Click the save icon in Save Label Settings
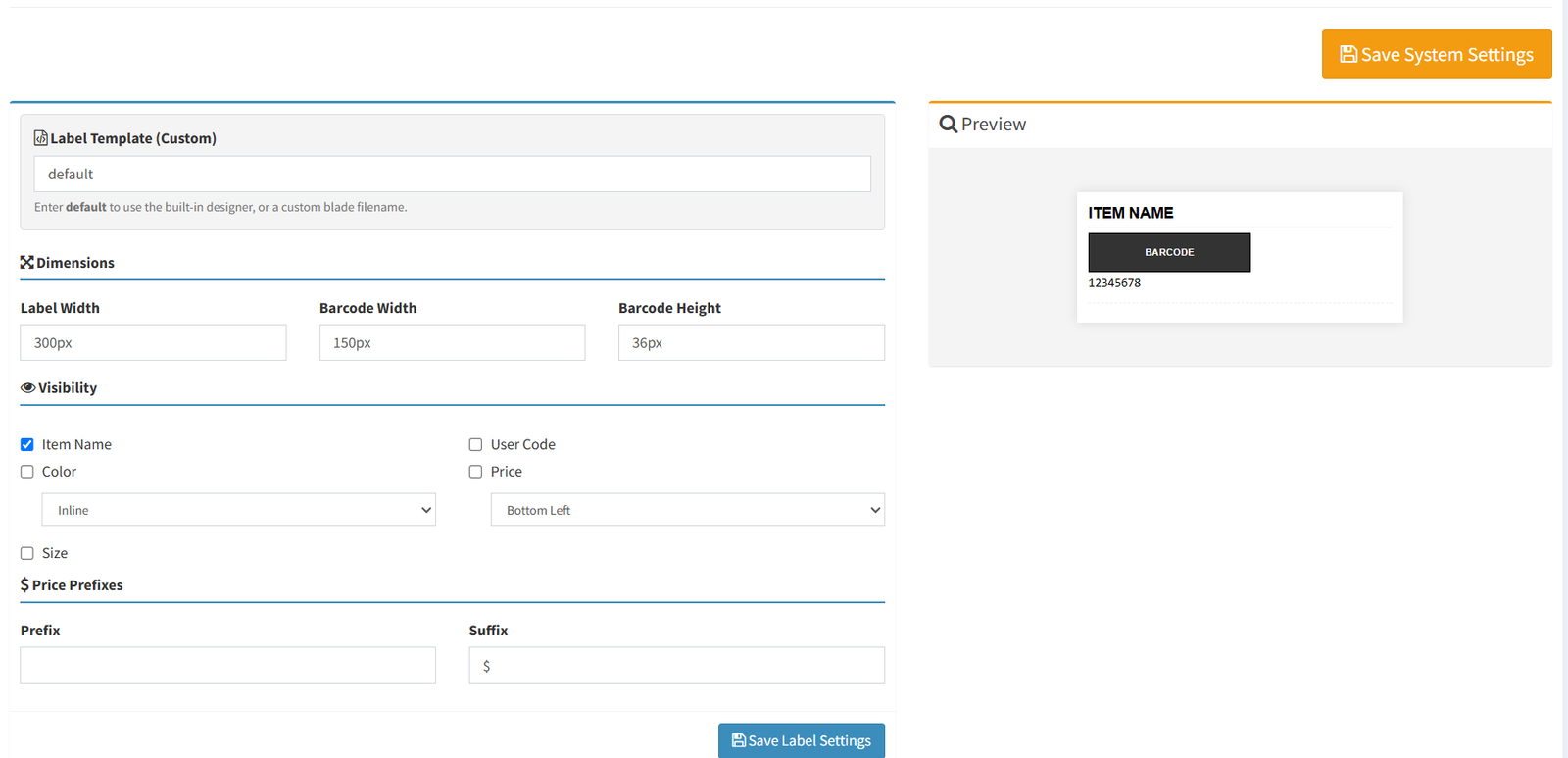The width and height of the screenshot is (1568, 758). point(739,740)
